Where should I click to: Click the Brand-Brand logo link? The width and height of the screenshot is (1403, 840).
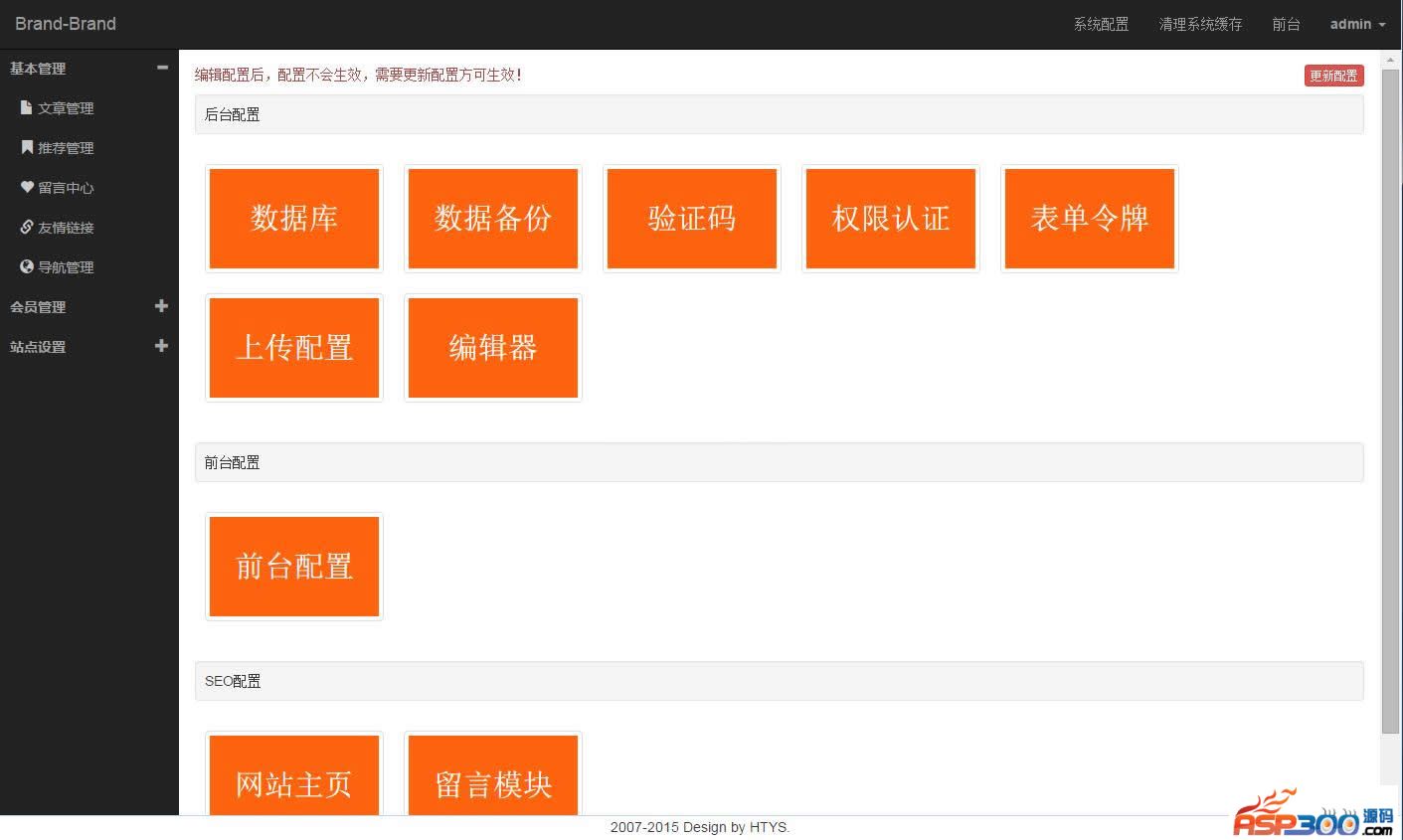[x=66, y=24]
